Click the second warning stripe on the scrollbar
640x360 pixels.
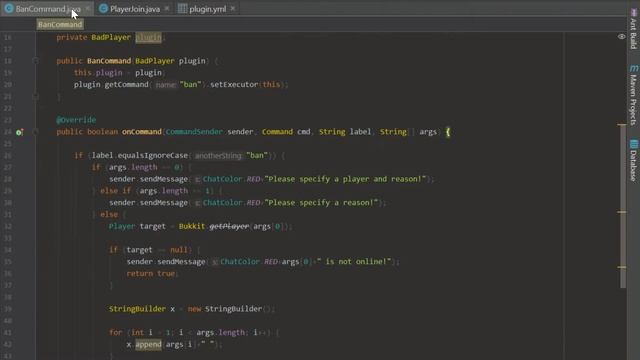(x=622, y=212)
